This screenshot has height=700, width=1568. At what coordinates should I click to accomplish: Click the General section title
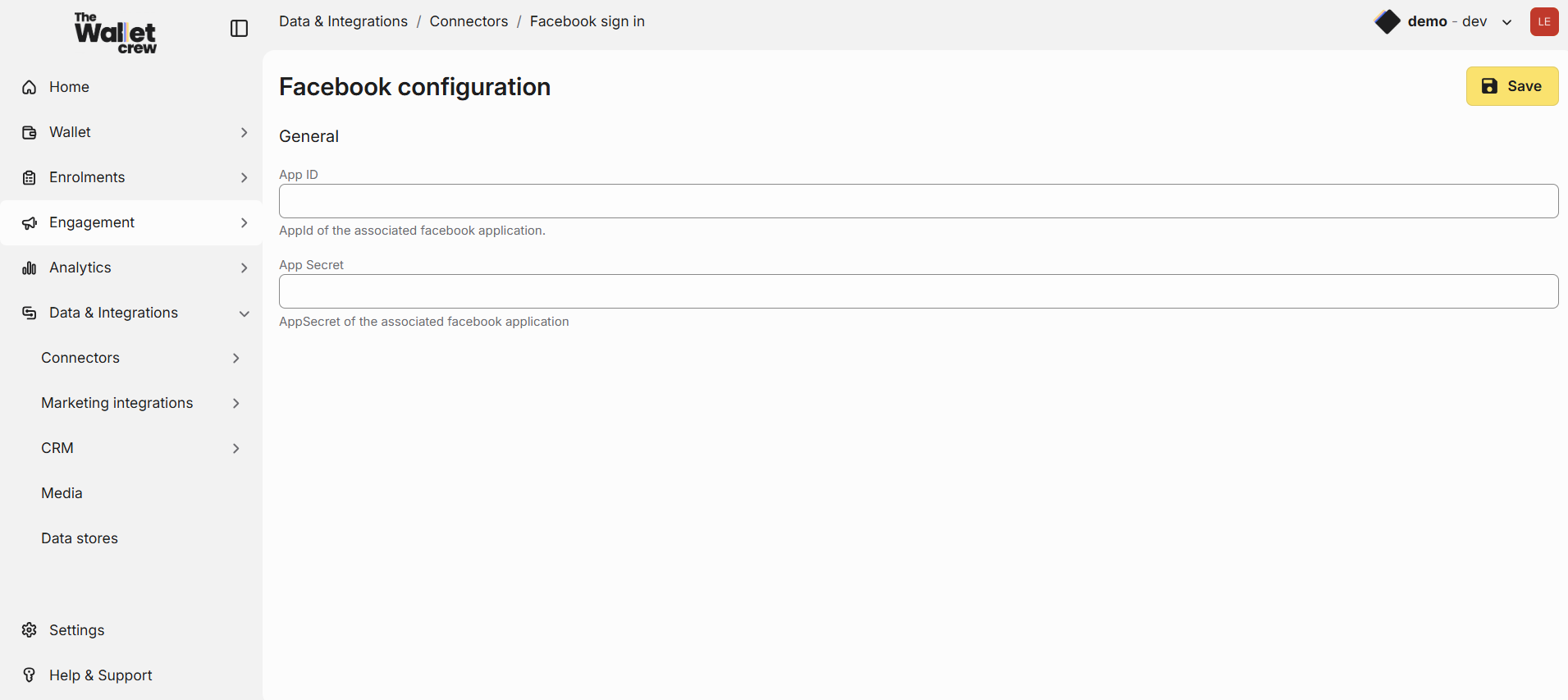coord(309,136)
